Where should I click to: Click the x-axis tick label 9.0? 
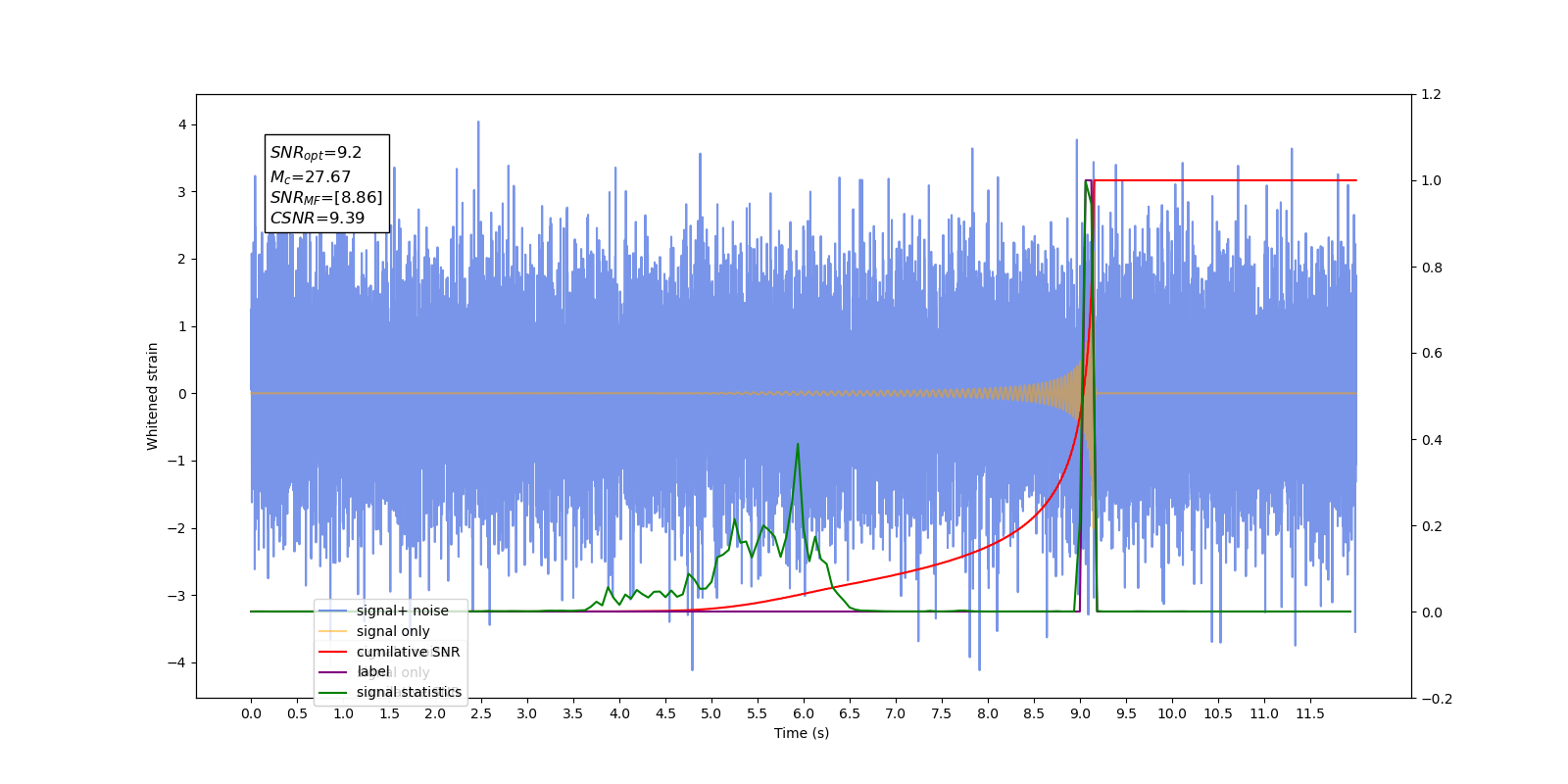[1080, 713]
